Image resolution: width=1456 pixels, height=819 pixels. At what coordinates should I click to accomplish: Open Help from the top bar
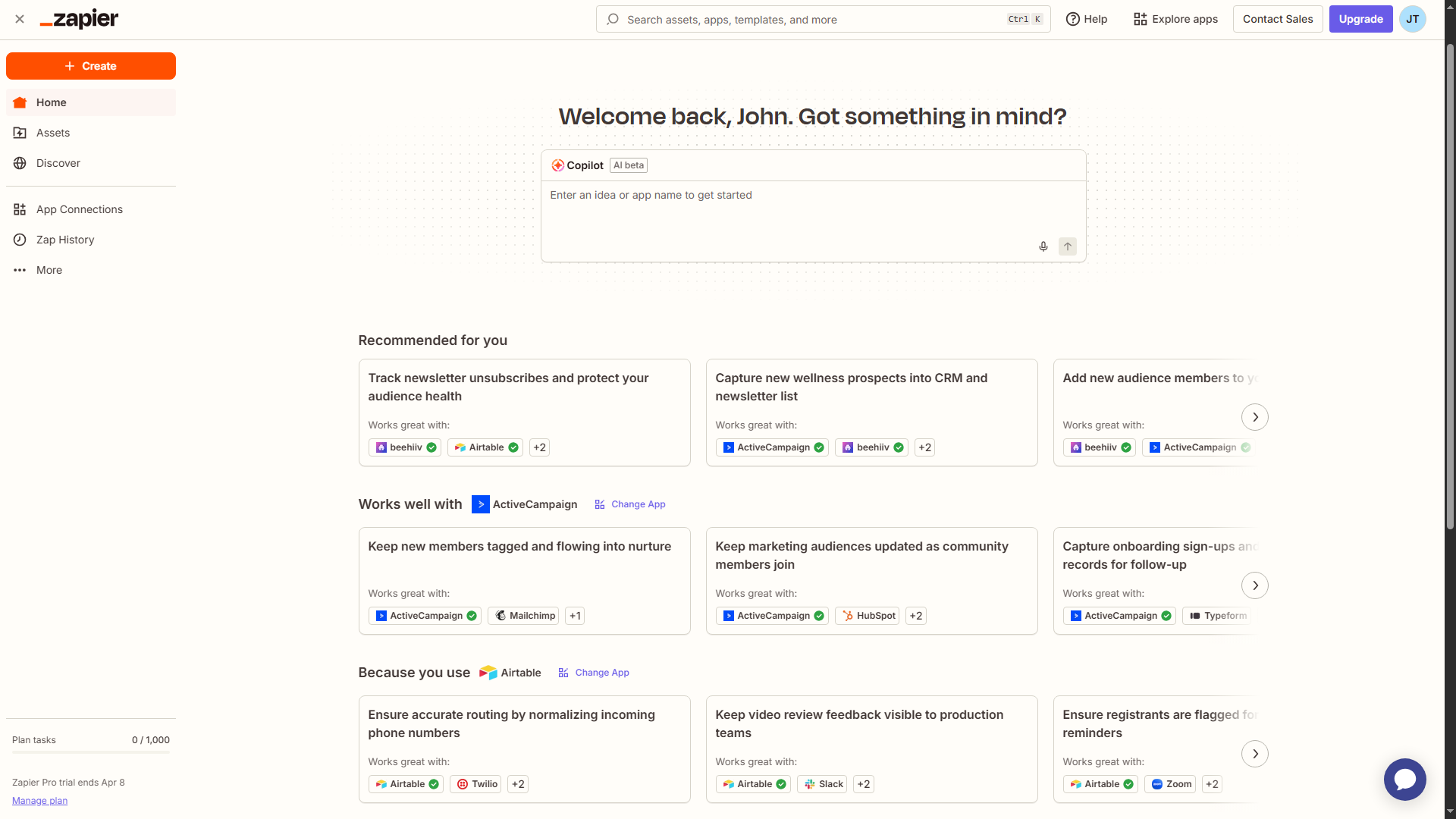tap(1087, 19)
